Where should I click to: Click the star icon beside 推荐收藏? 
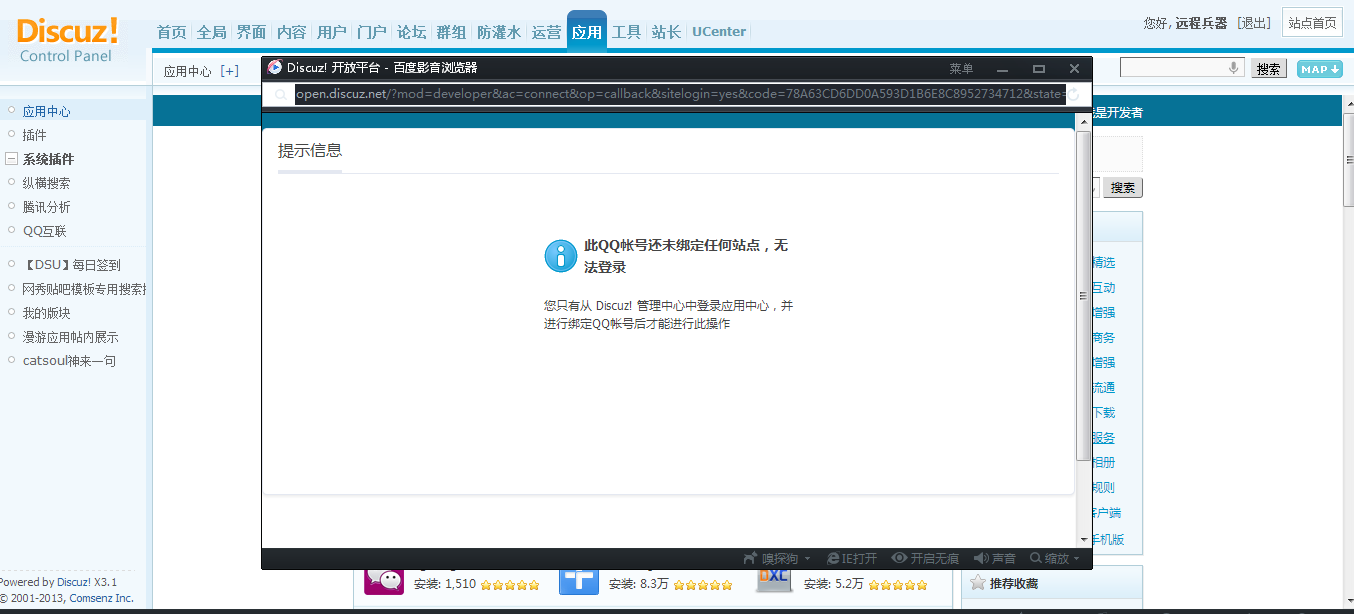pos(977,583)
